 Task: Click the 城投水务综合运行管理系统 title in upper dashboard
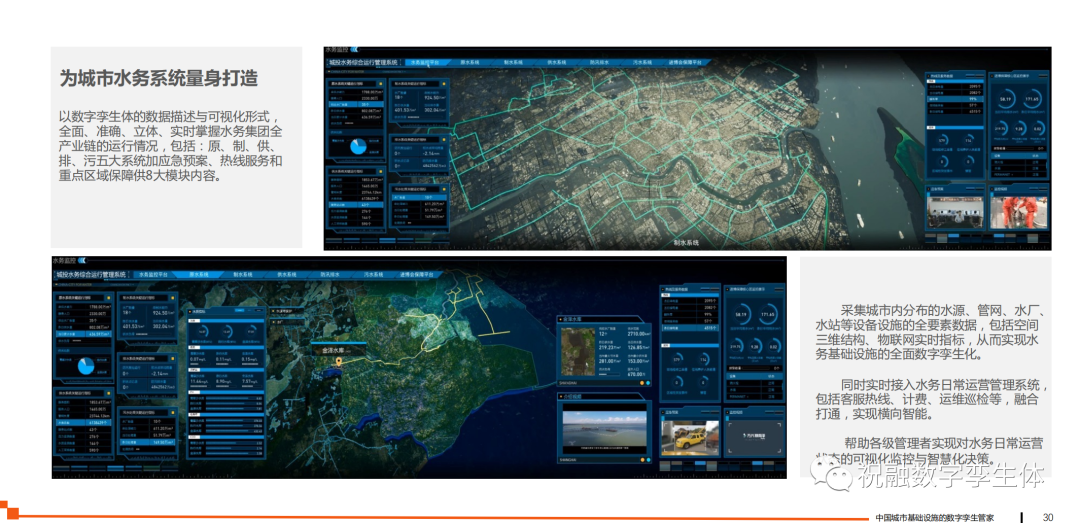point(362,62)
